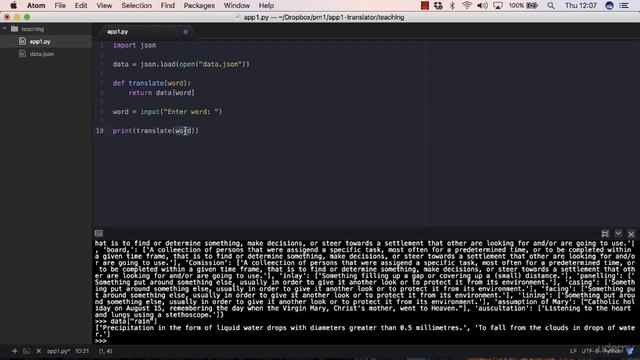Open the Packages menu
Screen dimensions: 640x360
tap(199, 5)
